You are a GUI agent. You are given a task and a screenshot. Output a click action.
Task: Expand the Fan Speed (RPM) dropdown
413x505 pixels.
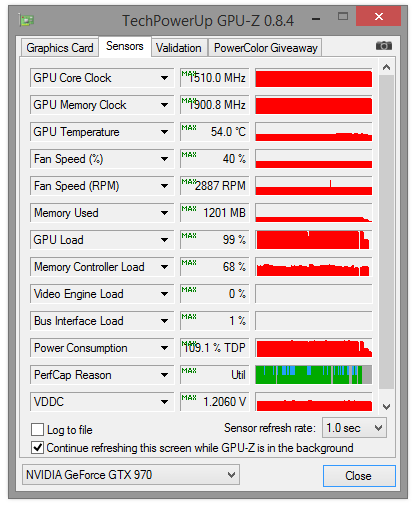pos(164,186)
